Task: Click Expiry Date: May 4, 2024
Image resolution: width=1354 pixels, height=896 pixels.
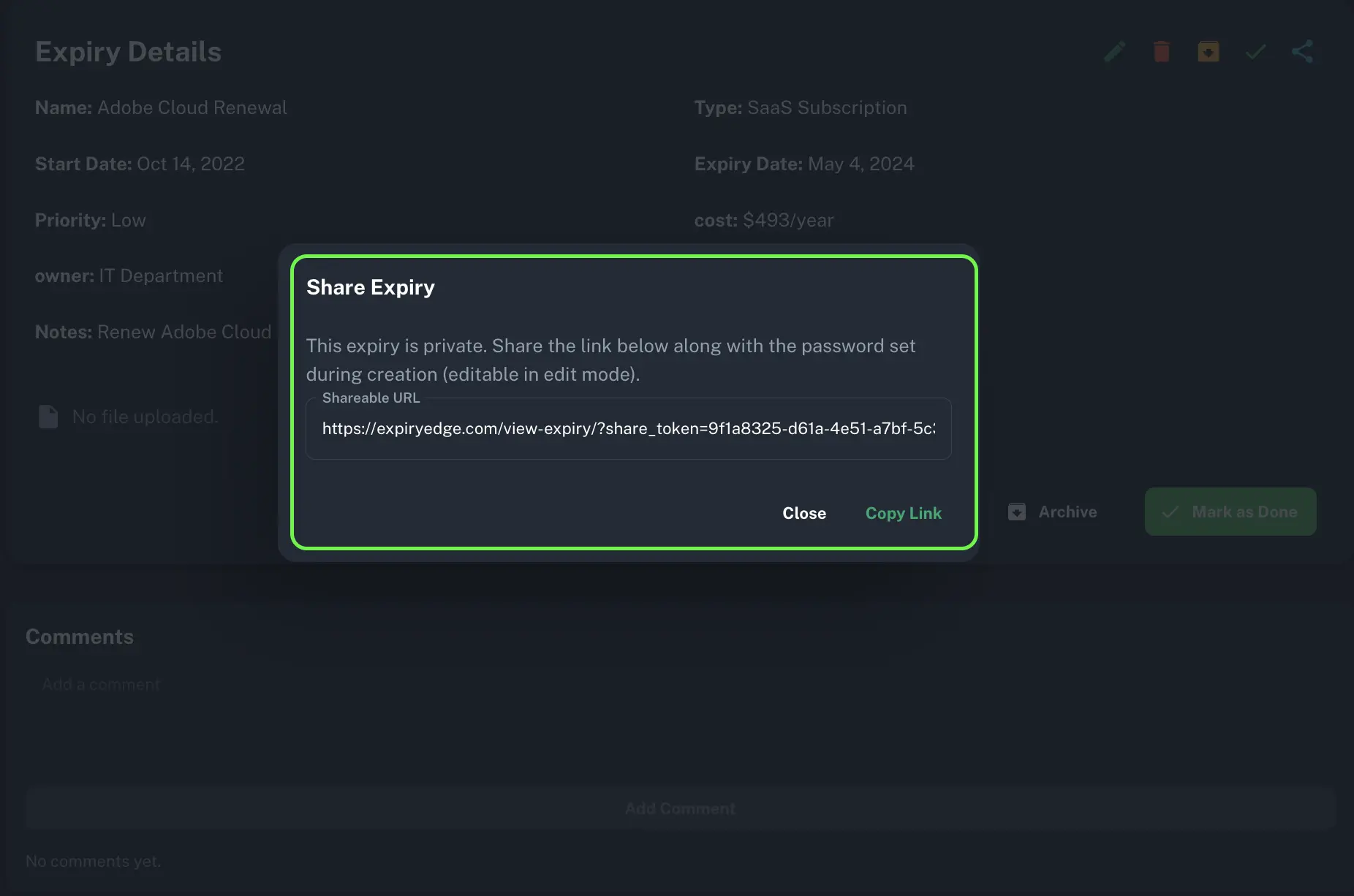Action: [804, 164]
